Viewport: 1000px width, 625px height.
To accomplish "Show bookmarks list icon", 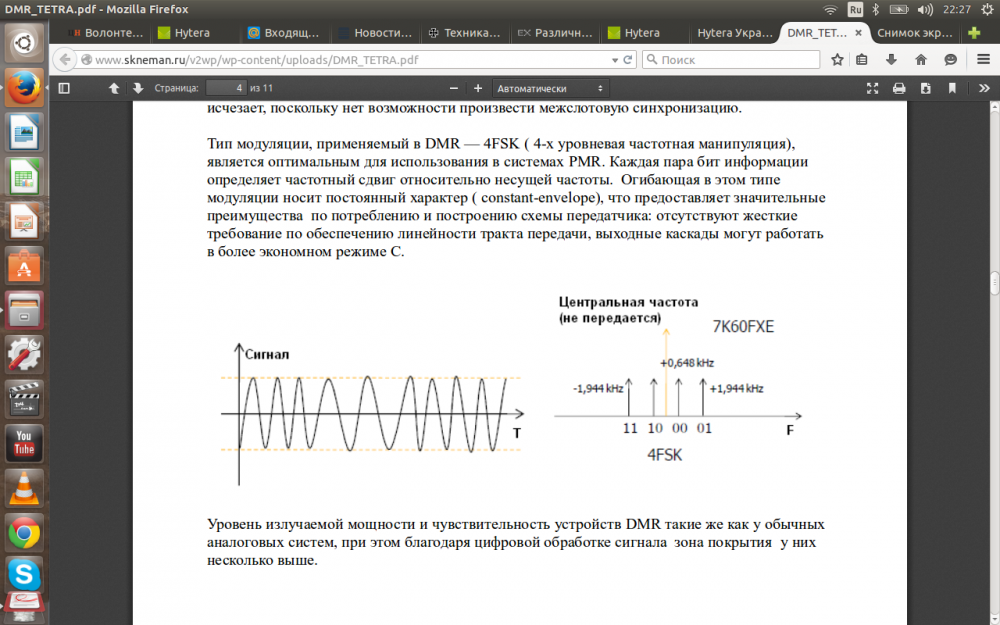I will coord(862,60).
